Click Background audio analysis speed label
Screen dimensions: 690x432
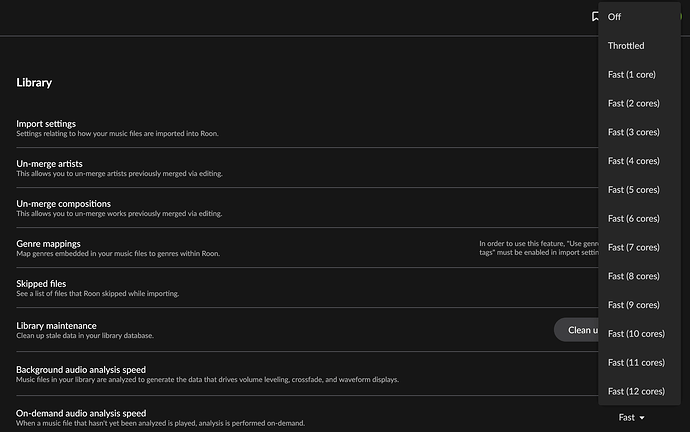pos(81,369)
